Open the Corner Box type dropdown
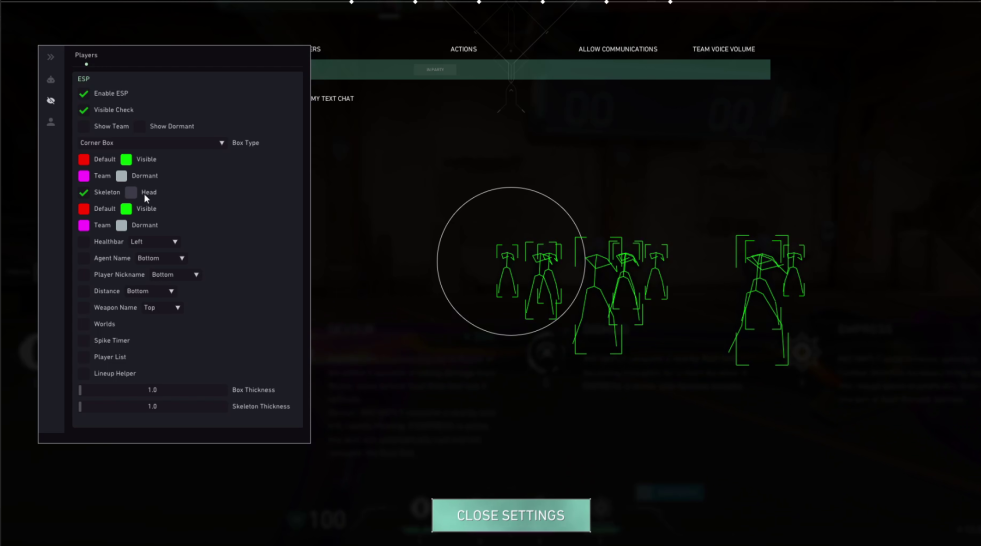This screenshot has height=546, width=981. point(152,143)
